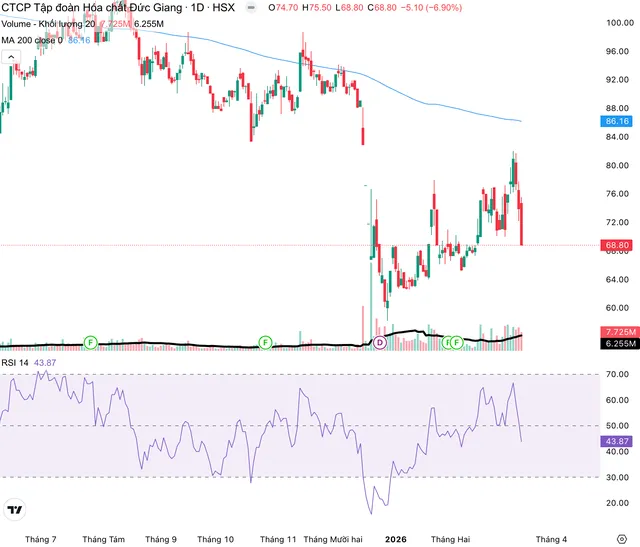
Task: Click the Tháng 9 time axis label
Action: (x=161, y=539)
